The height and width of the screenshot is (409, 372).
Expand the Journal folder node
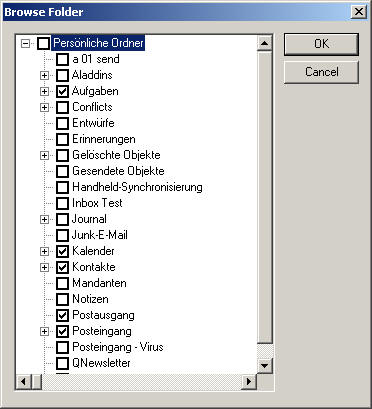coord(44,219)
